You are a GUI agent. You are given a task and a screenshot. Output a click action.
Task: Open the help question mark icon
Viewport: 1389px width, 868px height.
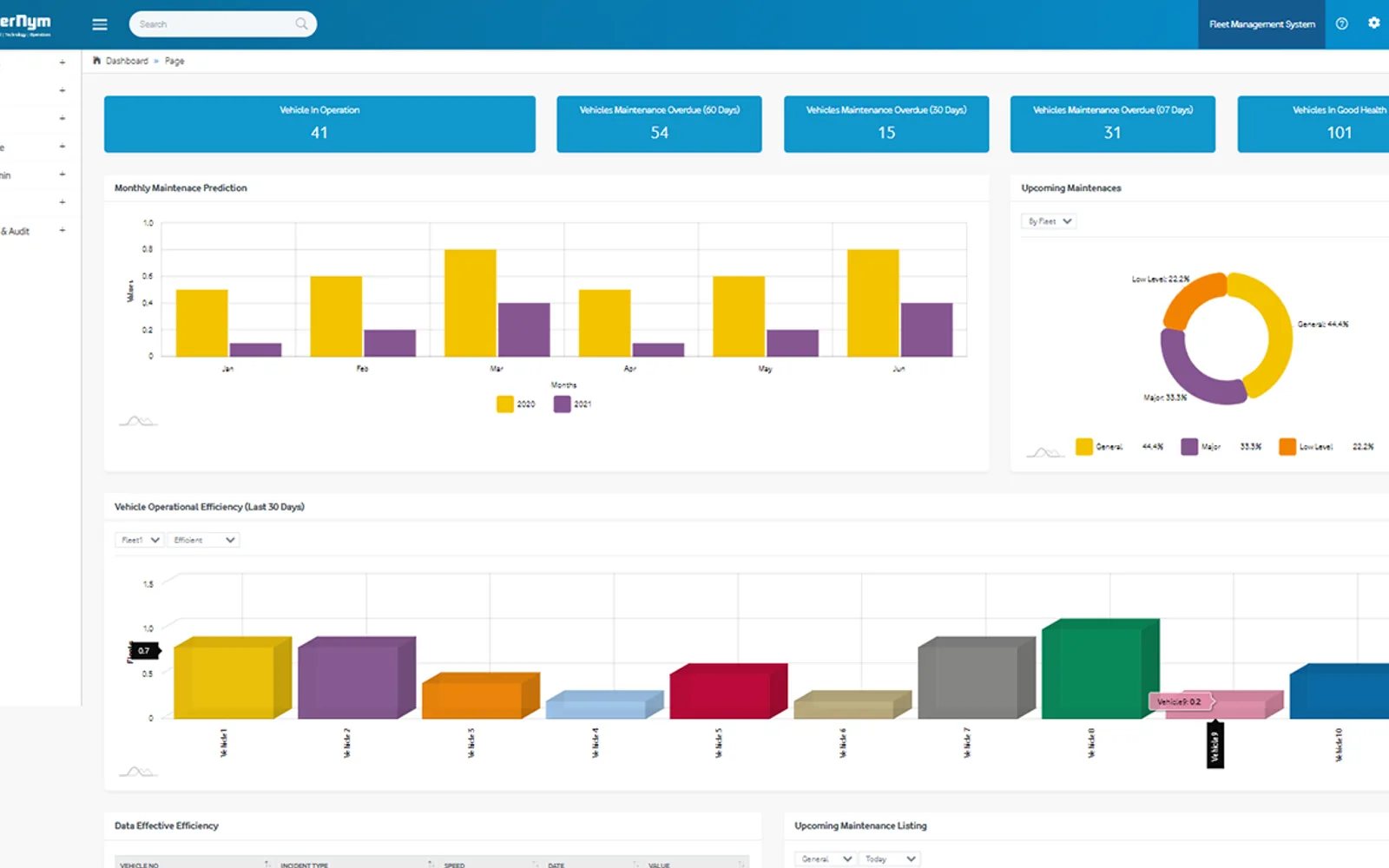1341,23
